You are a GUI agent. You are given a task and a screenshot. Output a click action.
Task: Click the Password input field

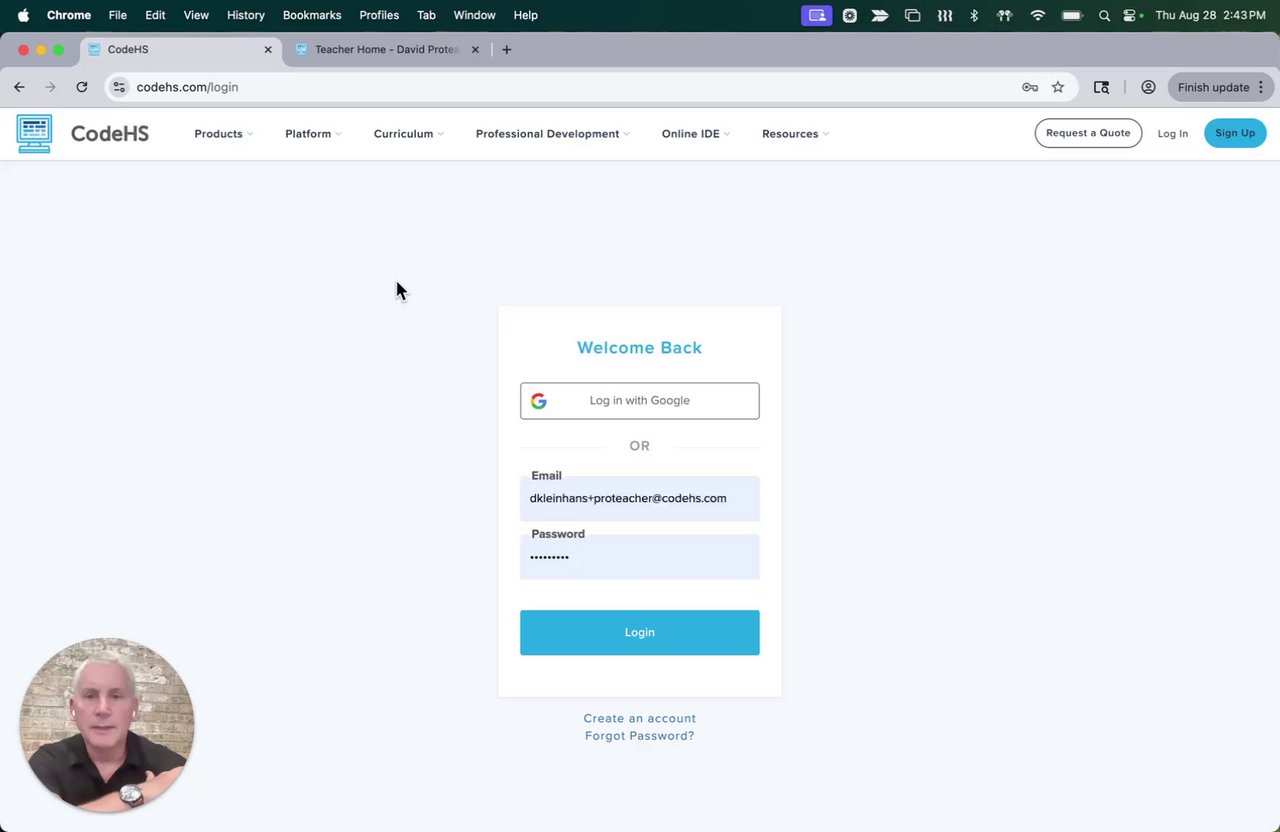640,557
